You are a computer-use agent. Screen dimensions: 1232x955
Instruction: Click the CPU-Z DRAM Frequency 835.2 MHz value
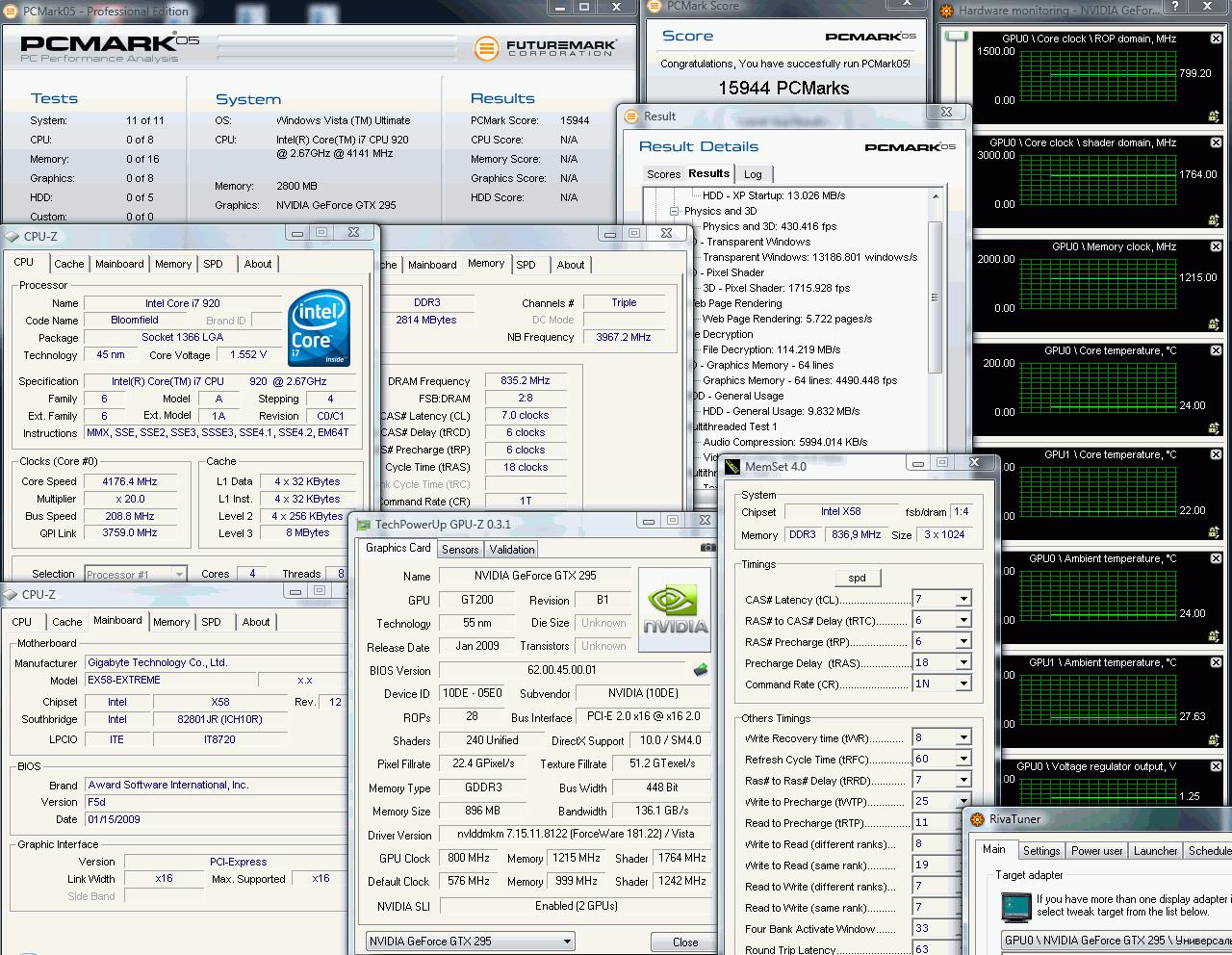(x=526, y=380)
